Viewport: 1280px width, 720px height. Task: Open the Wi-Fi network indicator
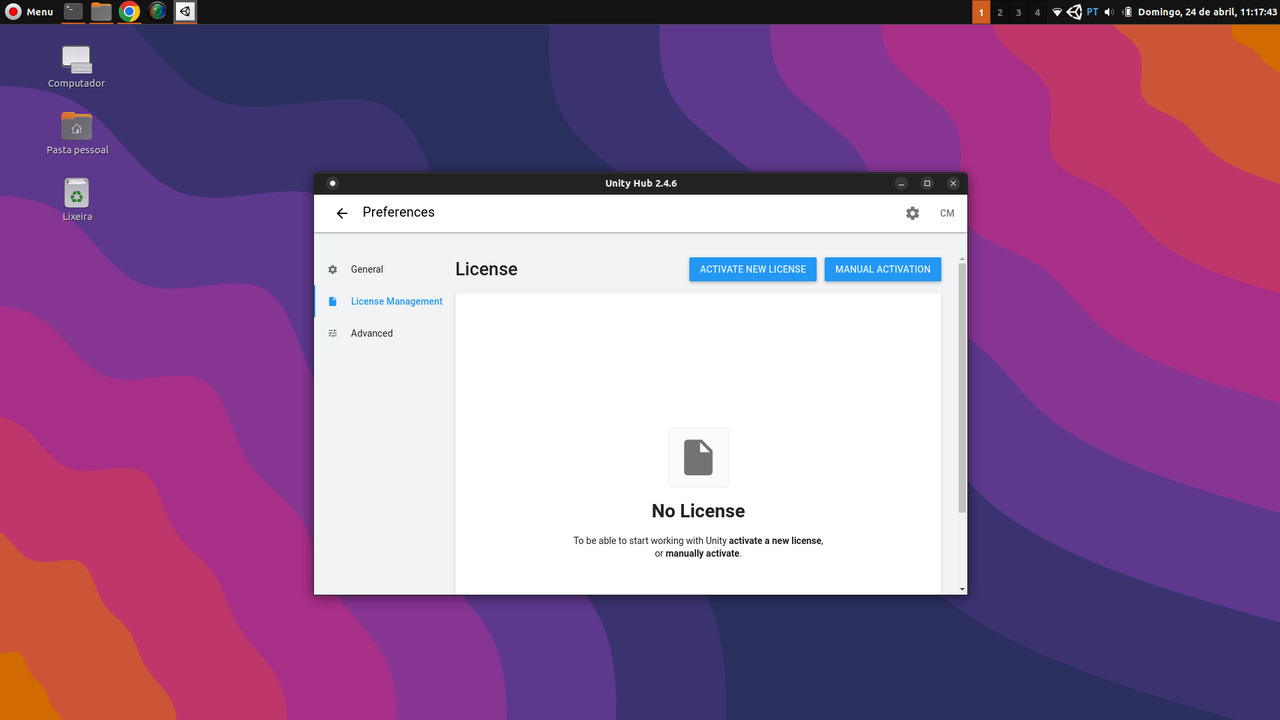click(x=1057, y=12)
